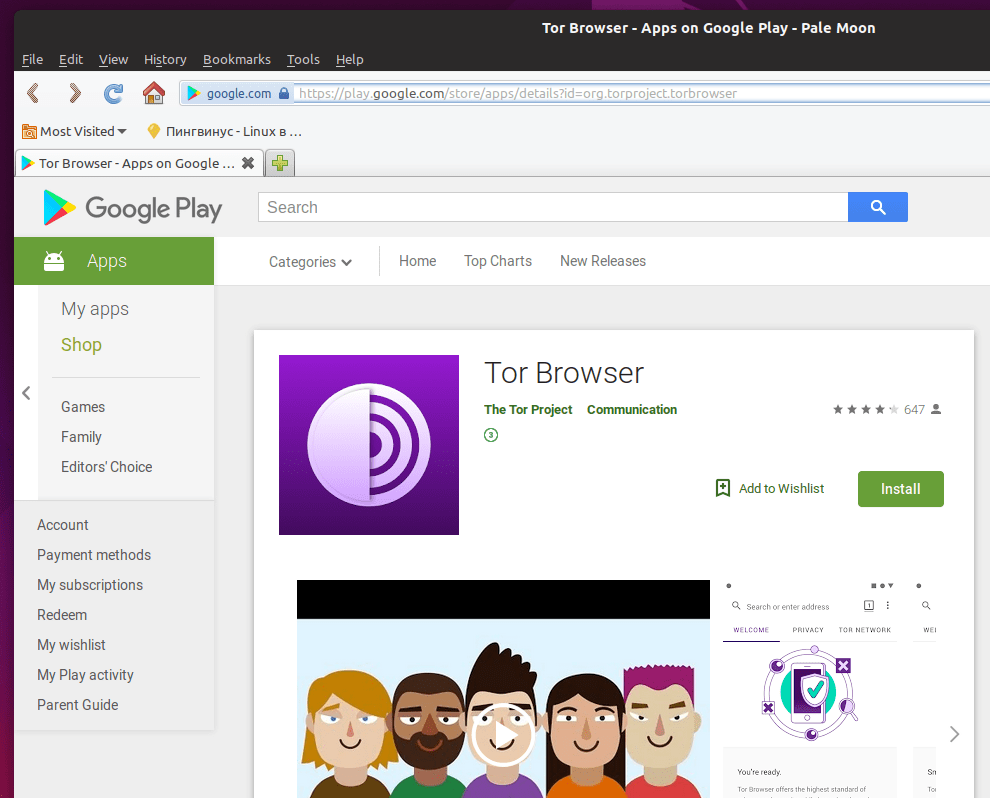The image size is (990, 798).
Task: Go to the Home navigation link
Action: (x=417, y=261)
